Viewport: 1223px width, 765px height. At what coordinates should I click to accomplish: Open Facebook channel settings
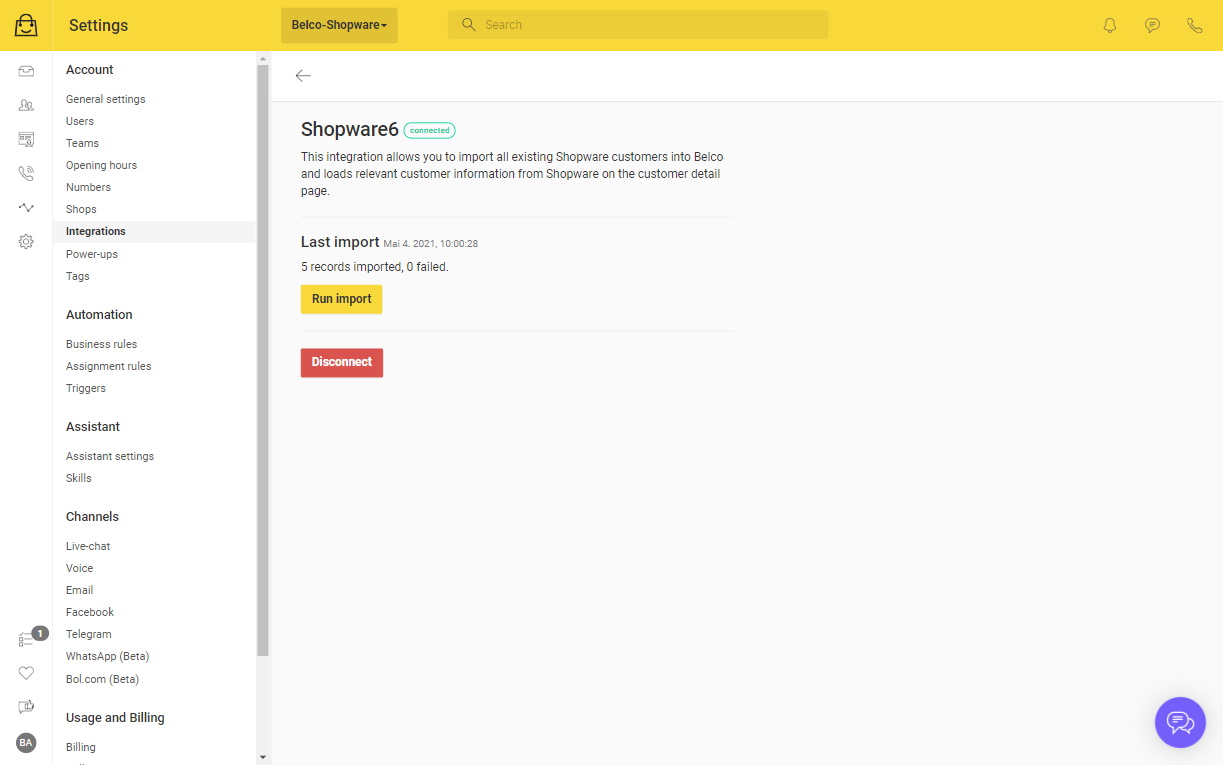[90, 612]
